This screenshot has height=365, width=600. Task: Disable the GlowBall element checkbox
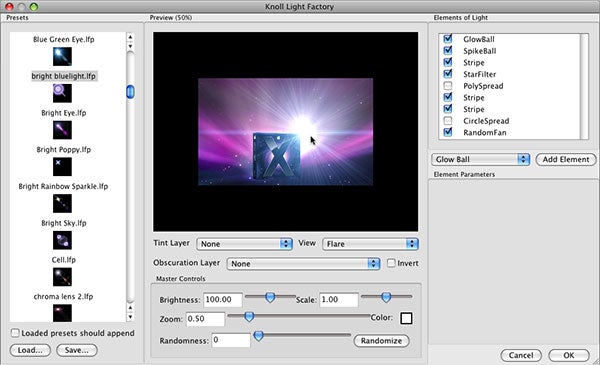click(x=448, y=39)
